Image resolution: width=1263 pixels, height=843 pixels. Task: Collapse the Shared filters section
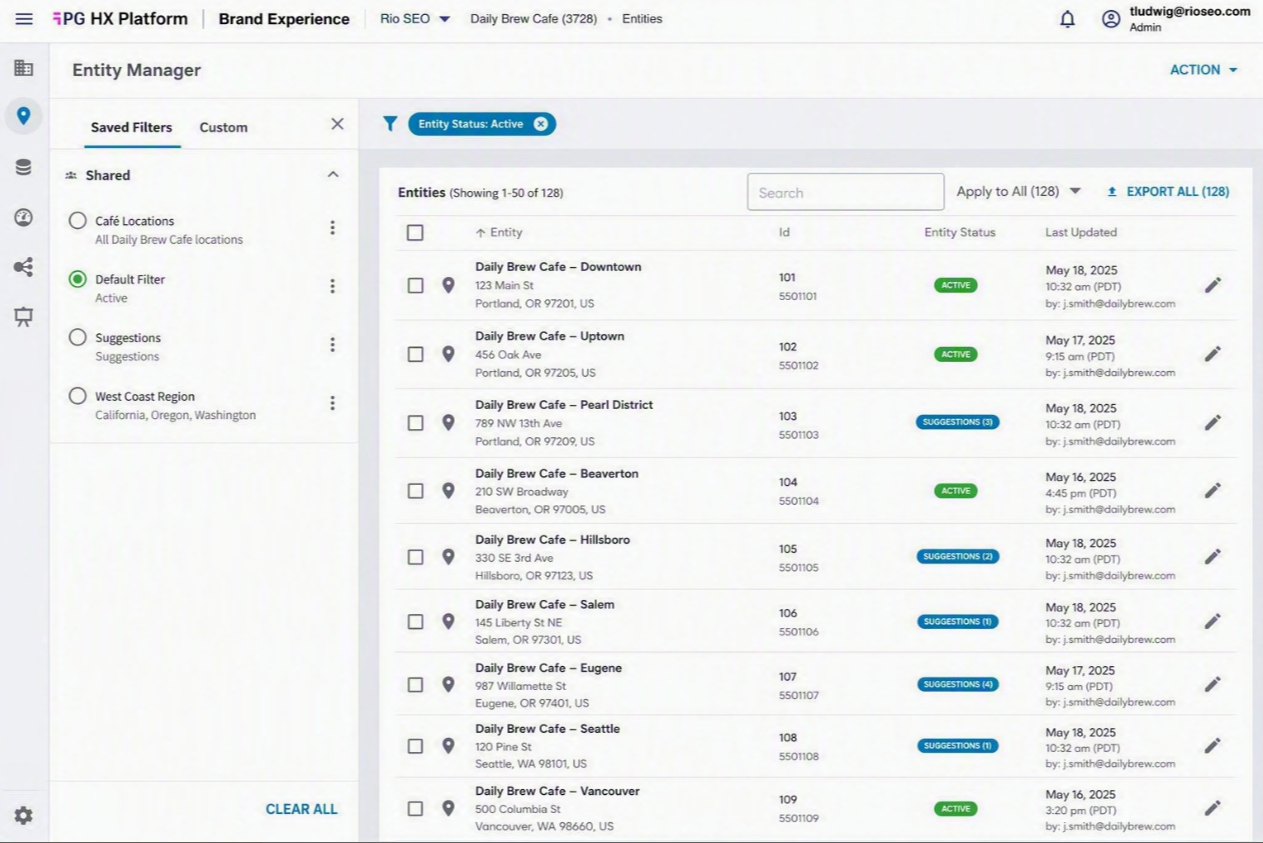(333, 175)
